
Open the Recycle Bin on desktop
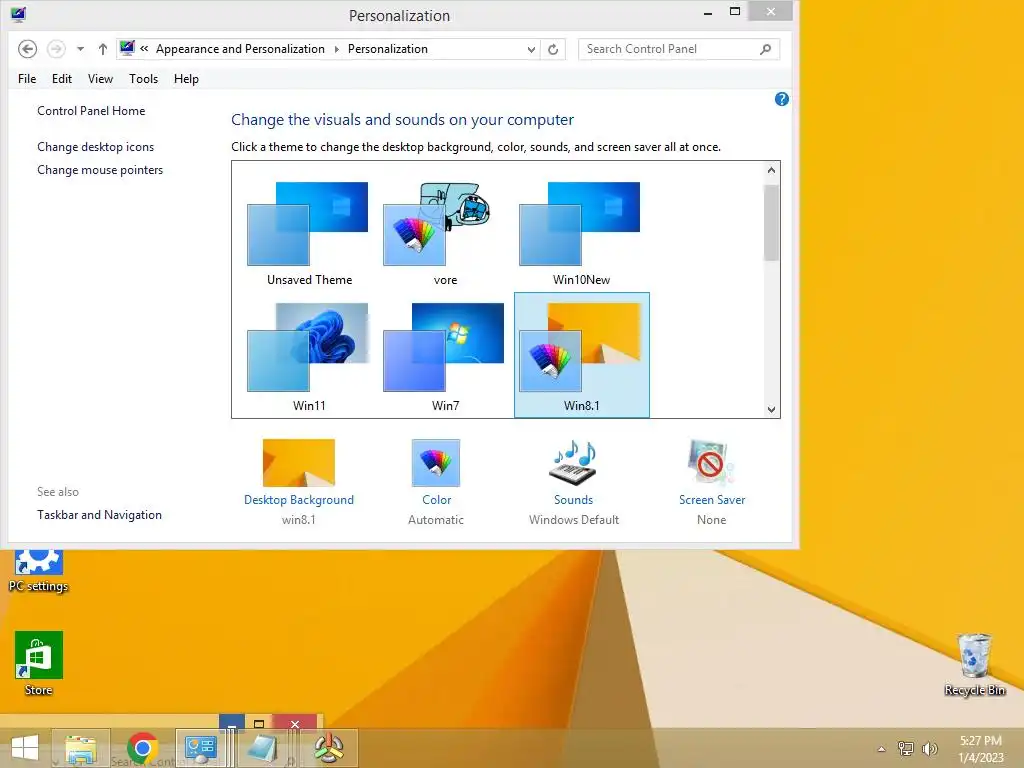[974, 664]
